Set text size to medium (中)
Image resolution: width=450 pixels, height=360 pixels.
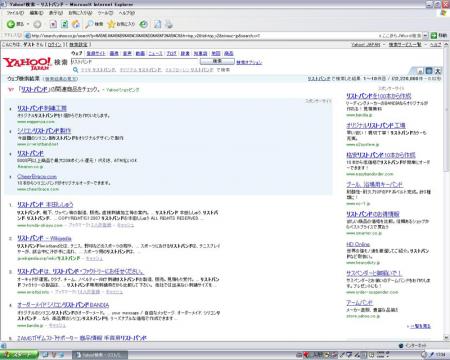(429, 71)
